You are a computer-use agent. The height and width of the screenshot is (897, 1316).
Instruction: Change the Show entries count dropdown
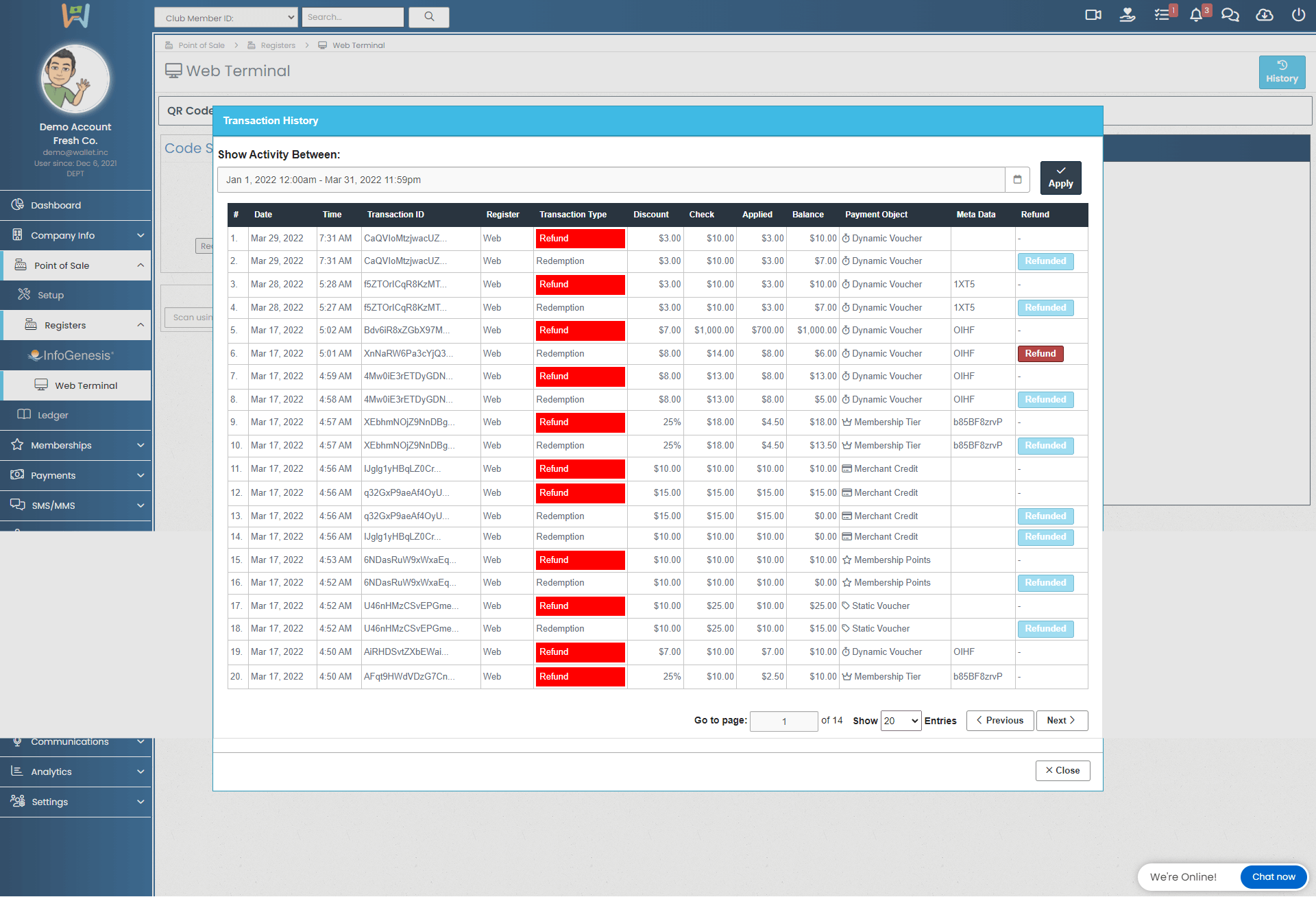[901, 721]
